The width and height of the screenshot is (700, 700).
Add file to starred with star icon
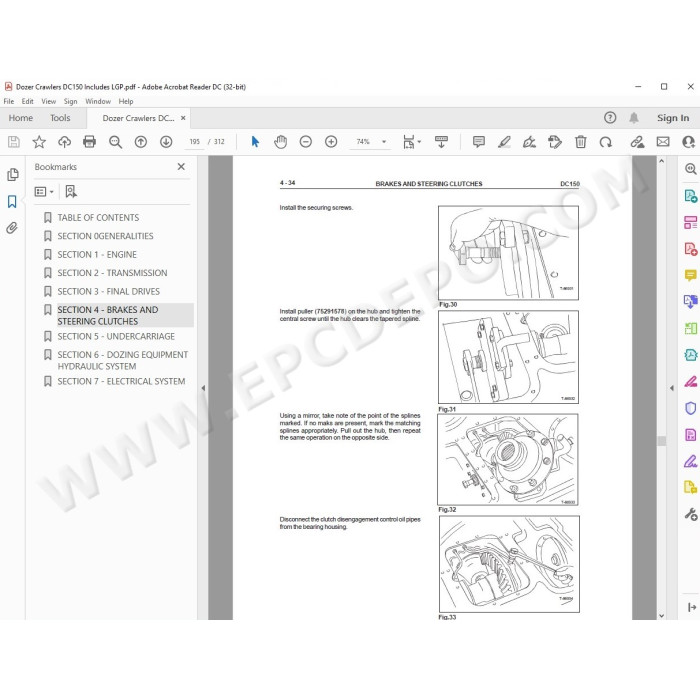[39, 142]
